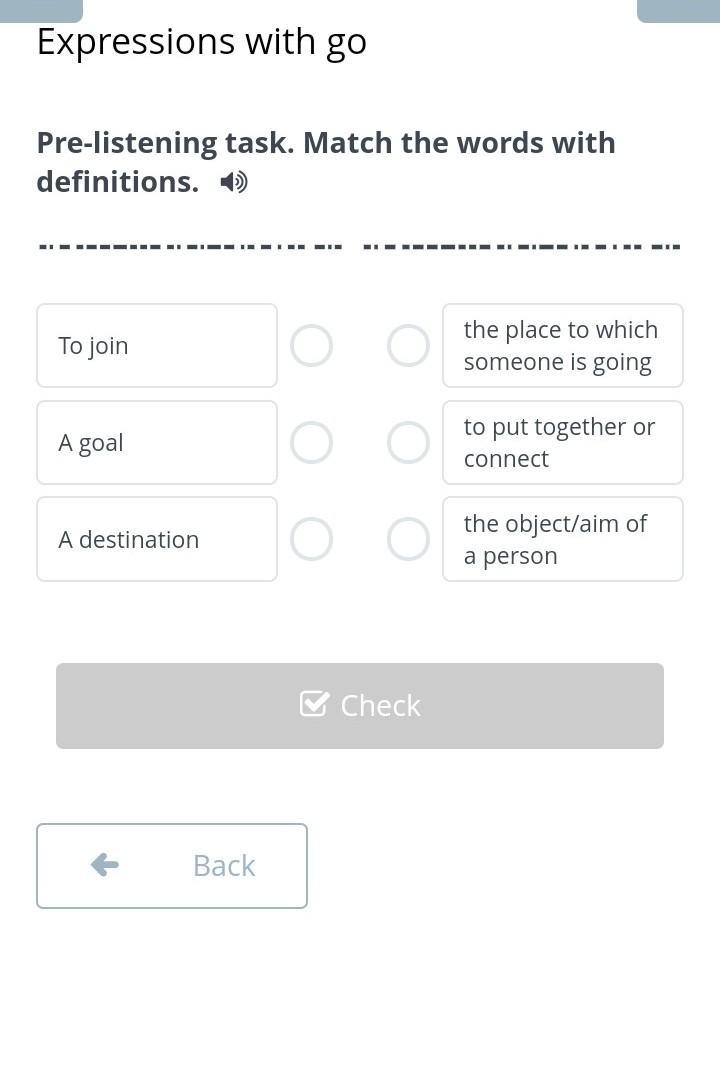Click the left-arrow icon in Back button
This screenshot has width=720, height=1076.
click(105, 865)
